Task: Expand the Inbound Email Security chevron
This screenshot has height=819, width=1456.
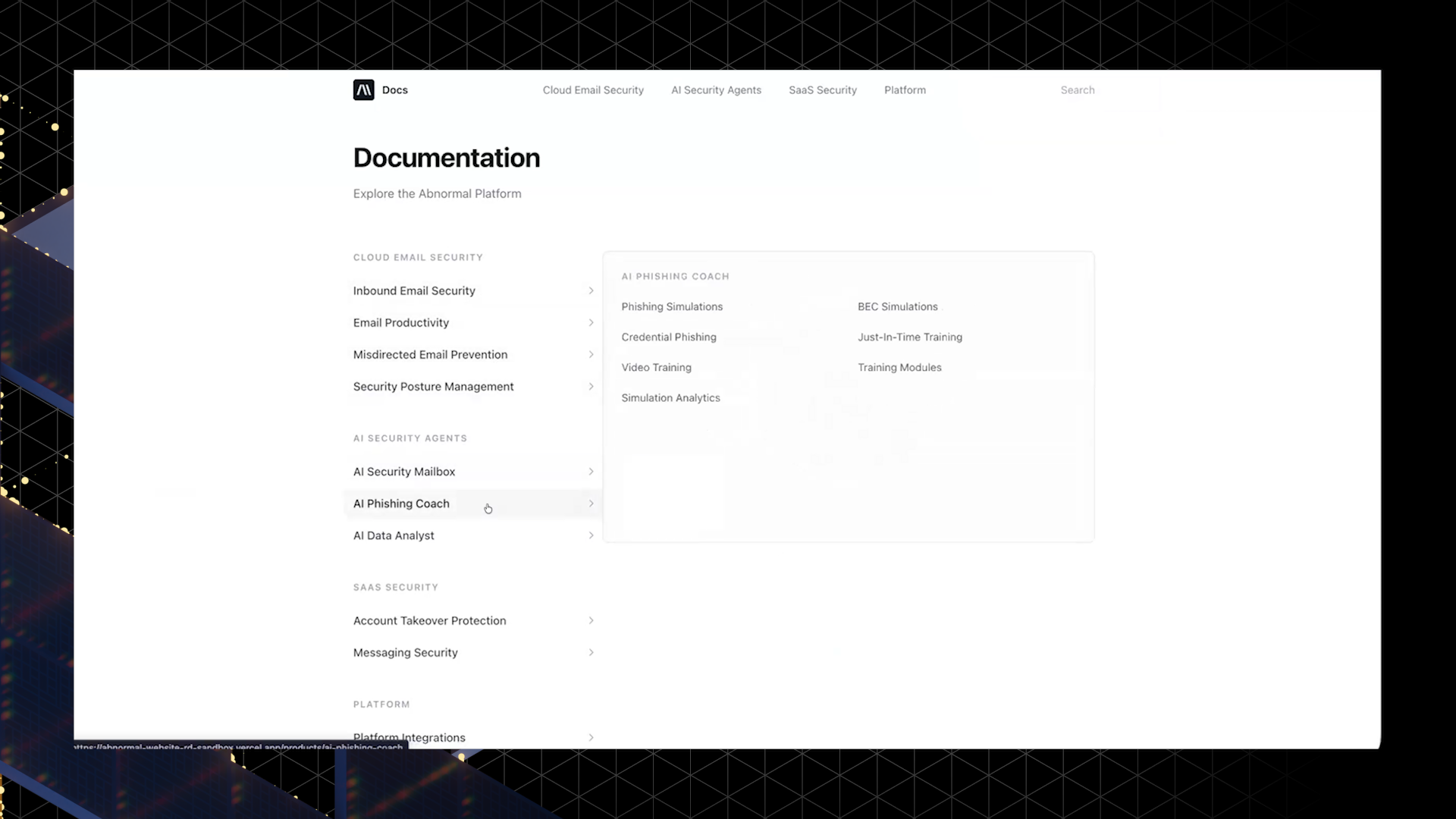Action: click(x=591, y=291)
